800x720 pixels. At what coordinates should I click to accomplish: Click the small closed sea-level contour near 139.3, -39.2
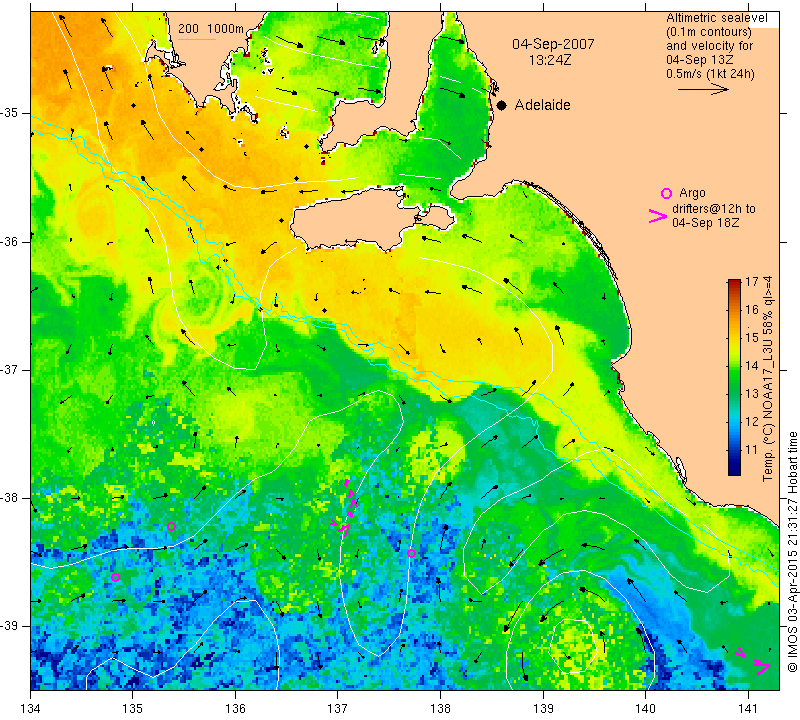pyautogui.click(x=573, y=645)
